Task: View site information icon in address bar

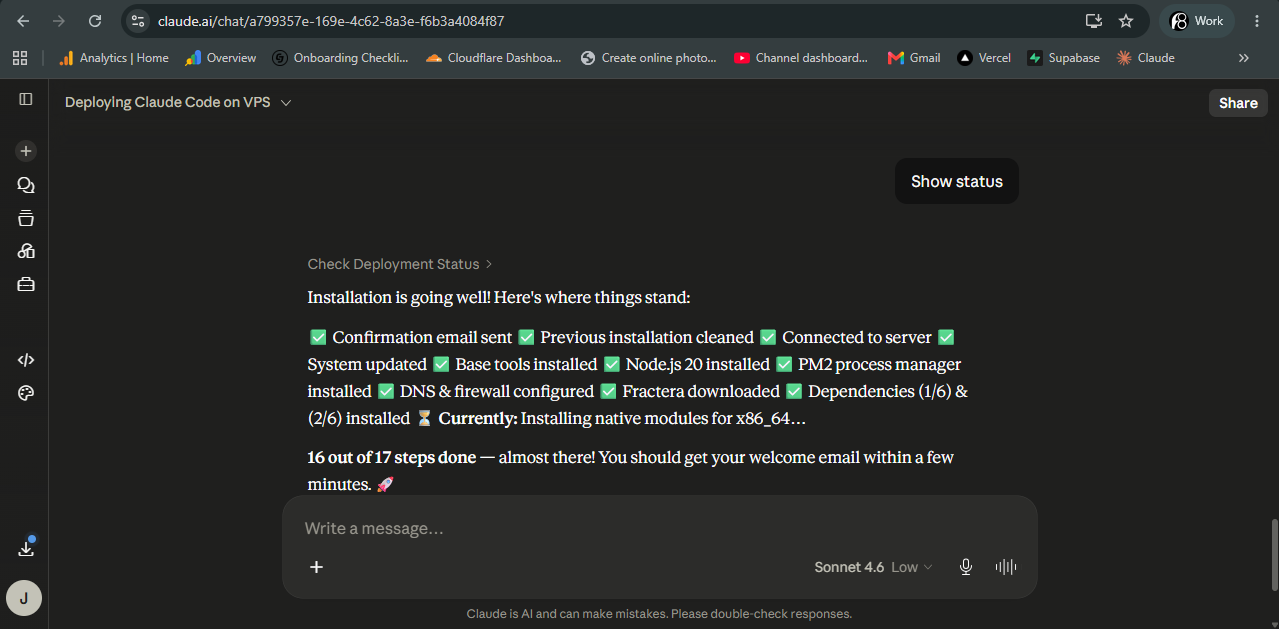Action: [138, 21]
